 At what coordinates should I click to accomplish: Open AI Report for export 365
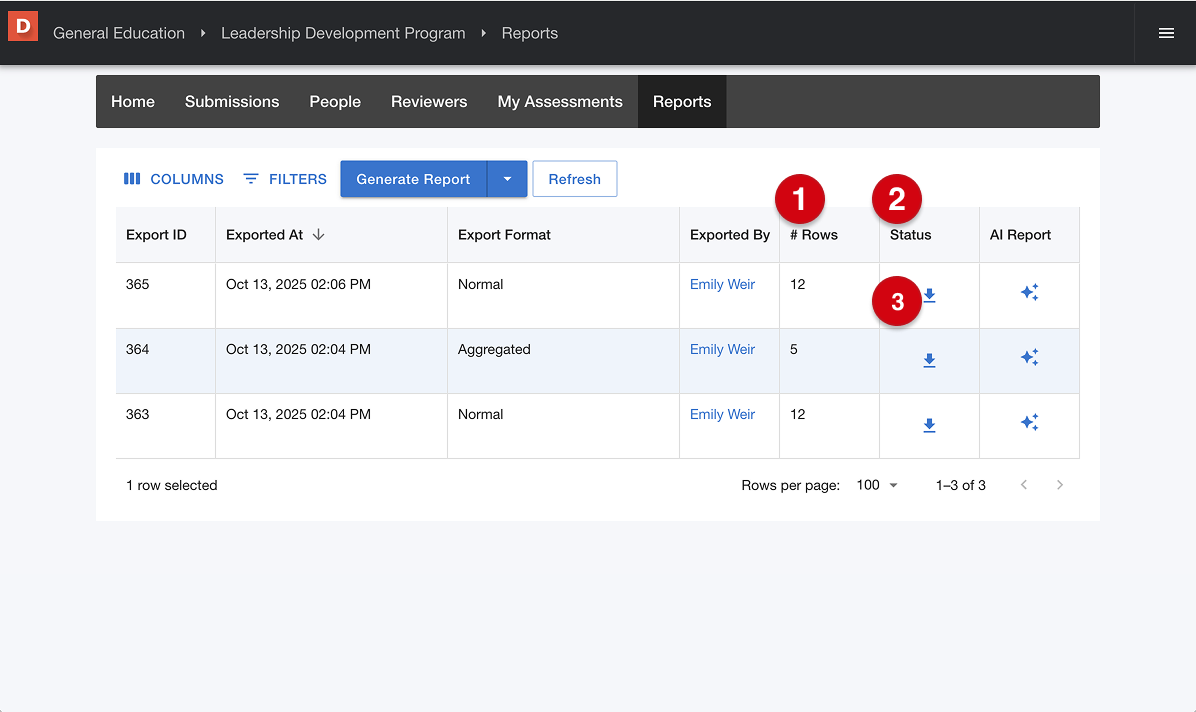click(x=1029, y=292)
